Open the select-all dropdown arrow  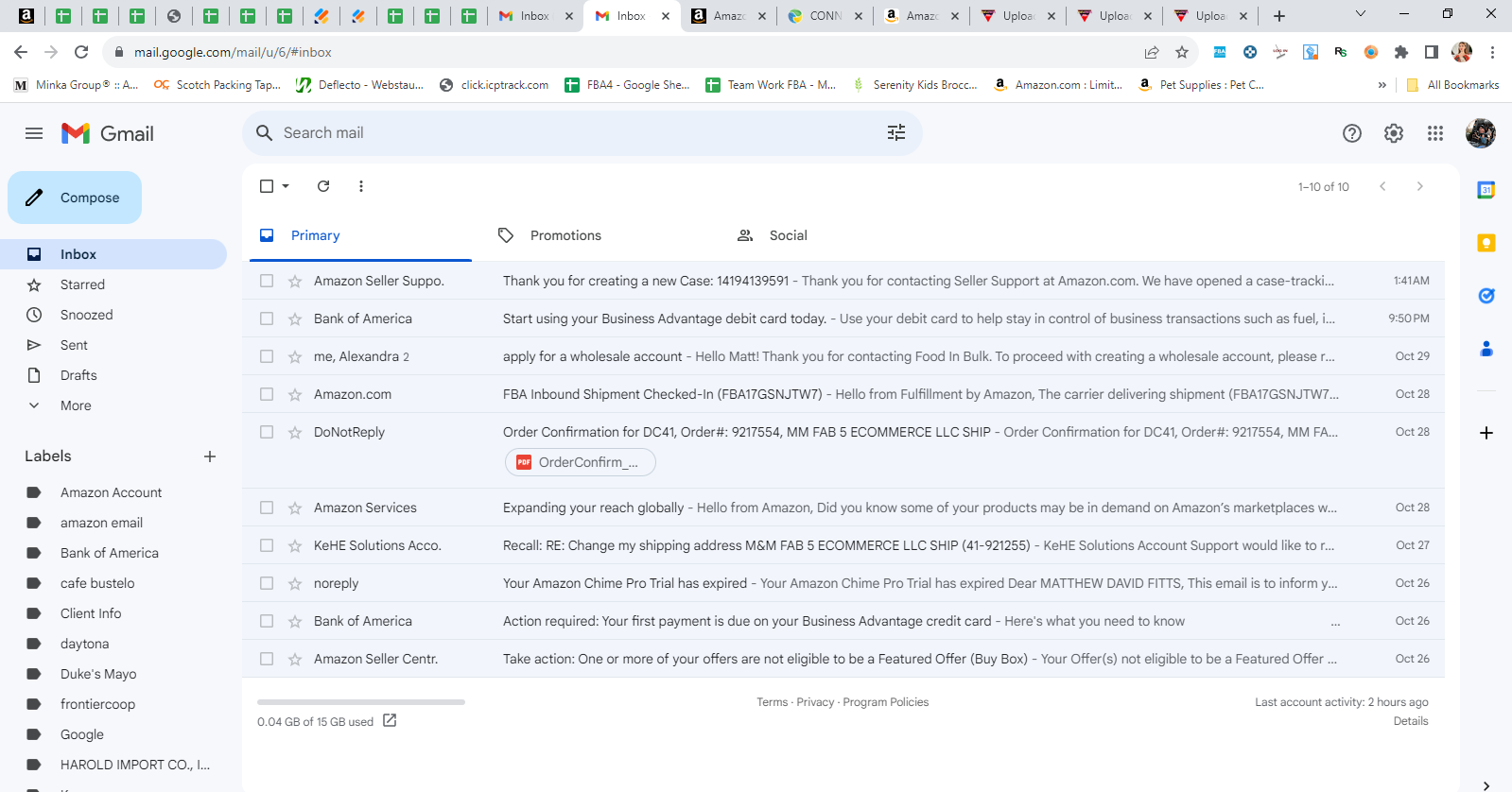coord(286,186)
